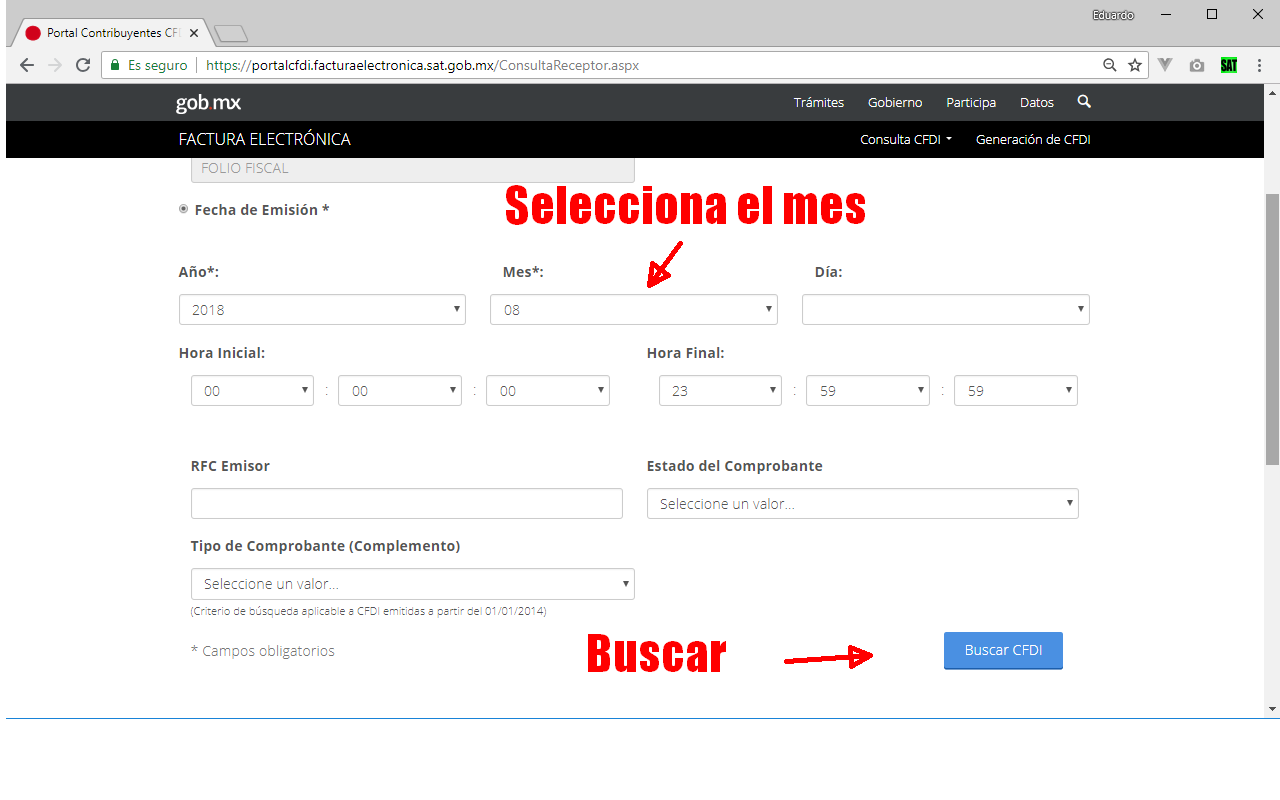
Task: Click the grey V extension icon
Action: [1165, 65]
